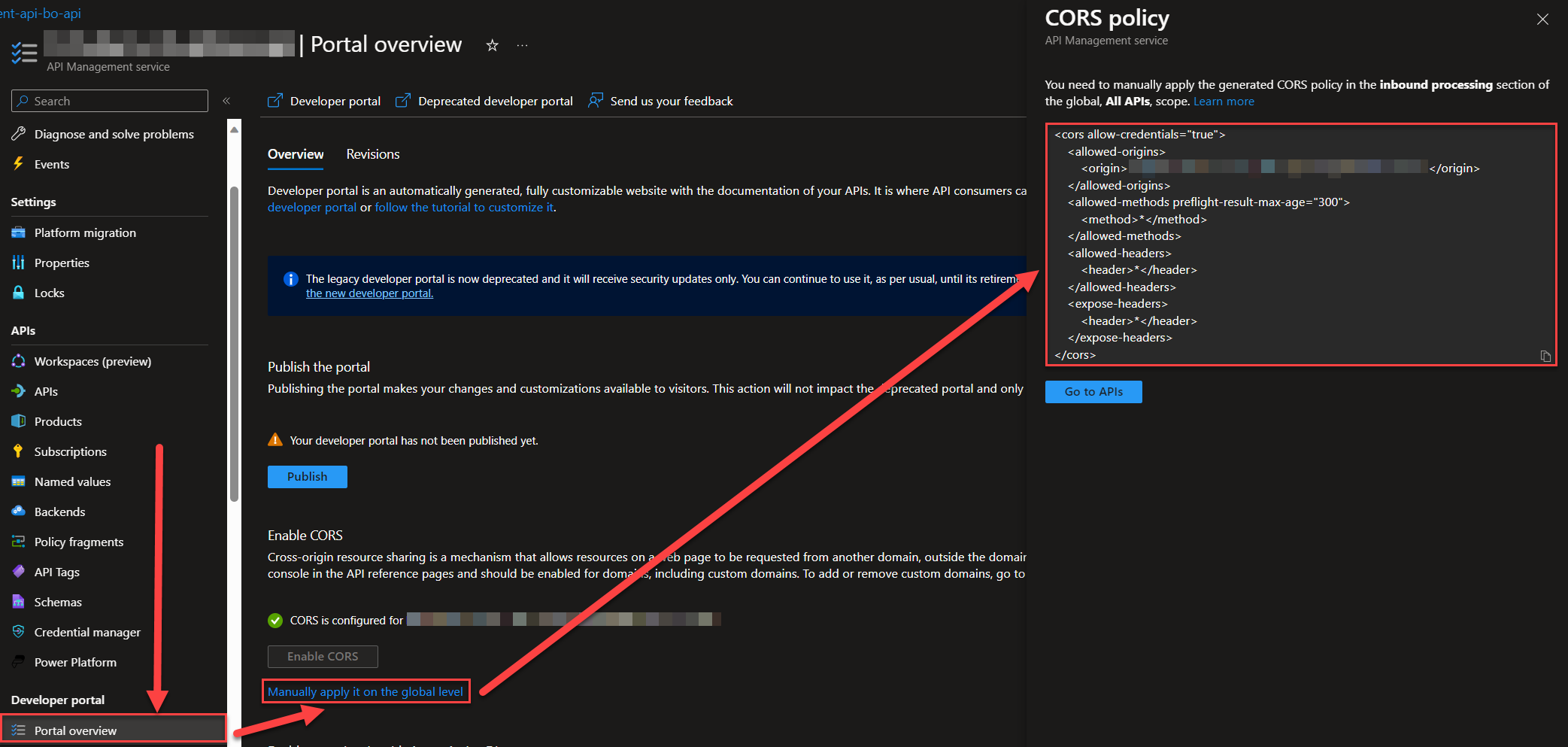Click the "Publish the portal" heading
The image size is (1568, 747).
(x=319, y=367)
